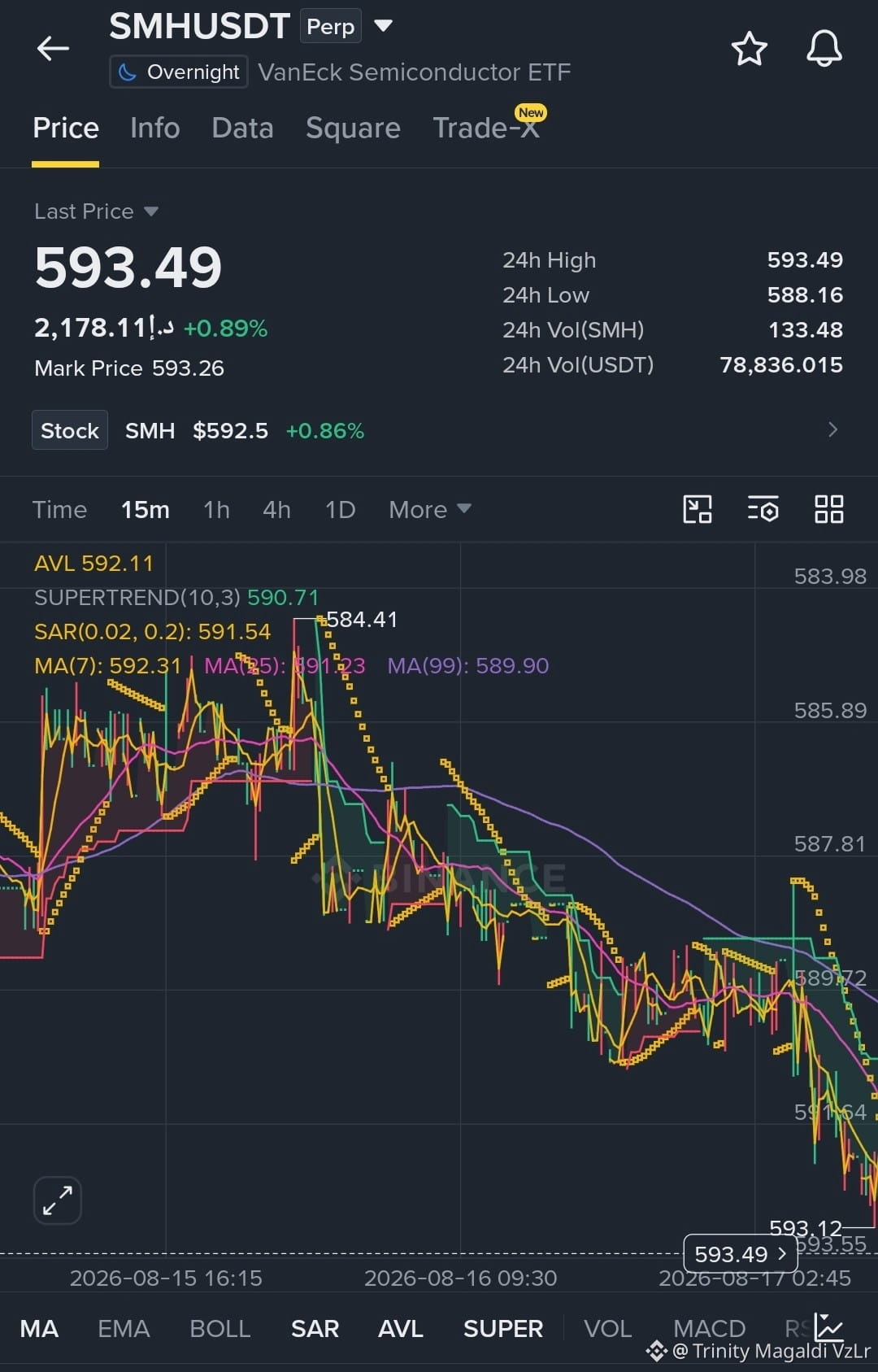The height and width of the screenshot is (1372, 878).
Task: Toggle the AVL indicator
Action: point(401,1329)
